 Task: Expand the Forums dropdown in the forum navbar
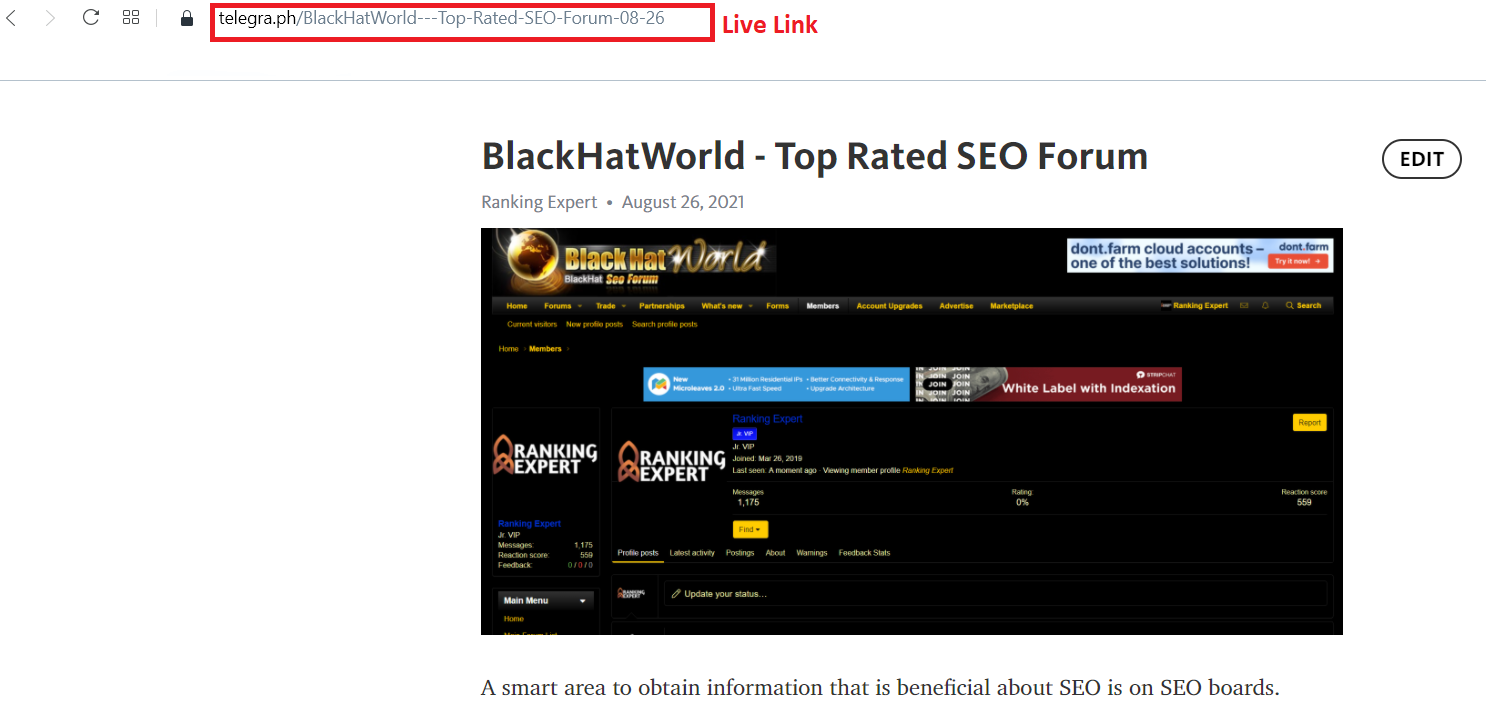pos(562,306)
